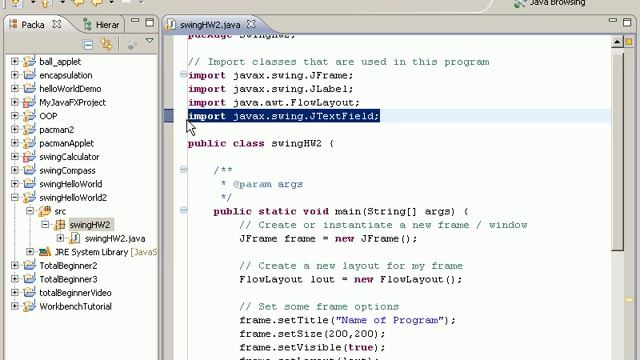
Task: Select helloWorldDemo project folder icon
Action: [x=29, y=88]
